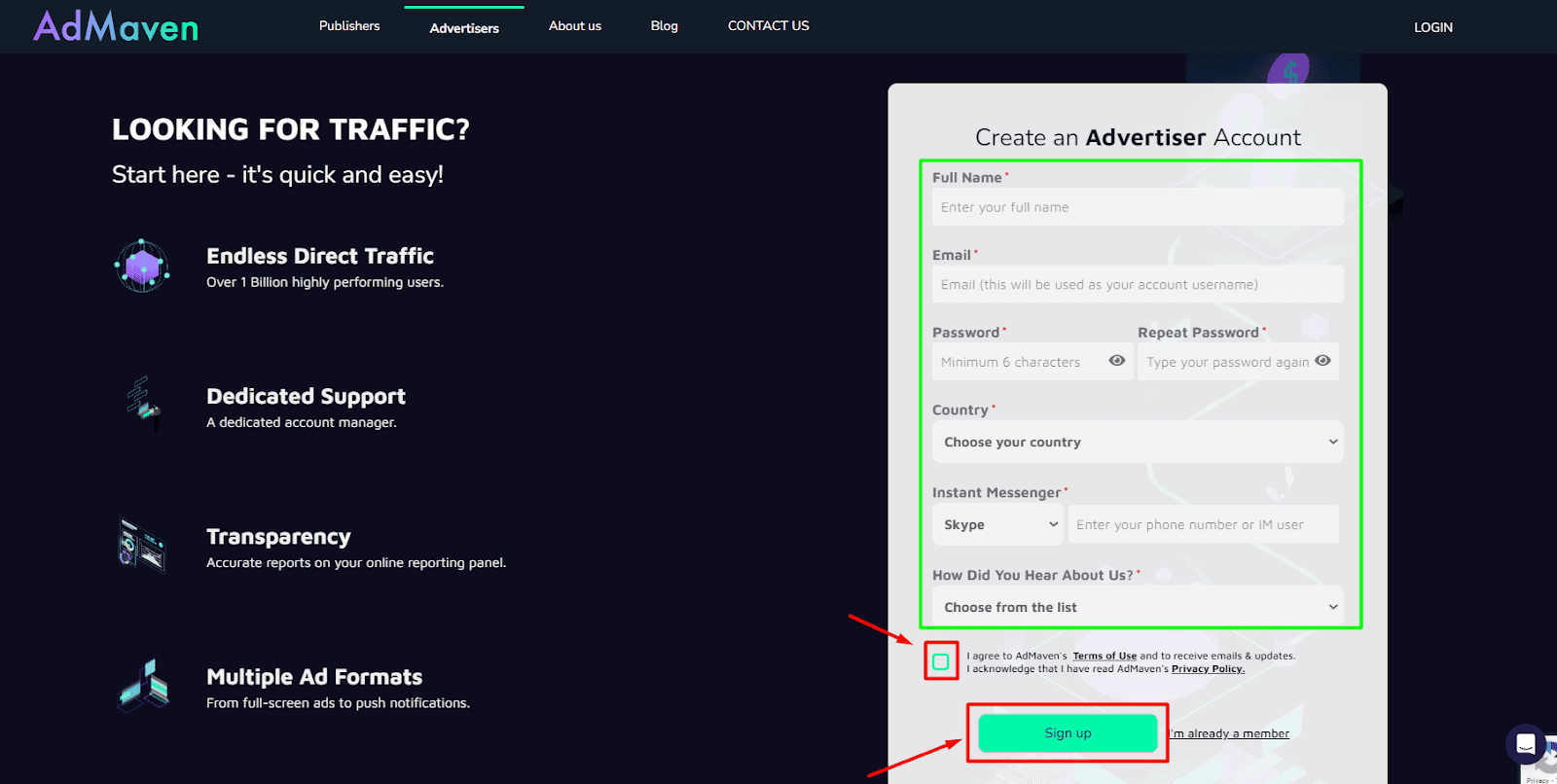1557x784 pixels.
Task: Go to the Publishers menu item
Action: [349, 26]
